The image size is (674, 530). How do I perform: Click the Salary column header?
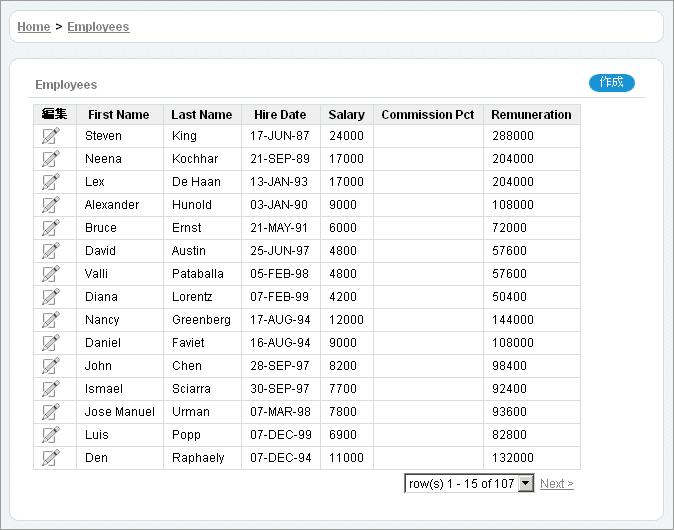click(x=346, y=115)
